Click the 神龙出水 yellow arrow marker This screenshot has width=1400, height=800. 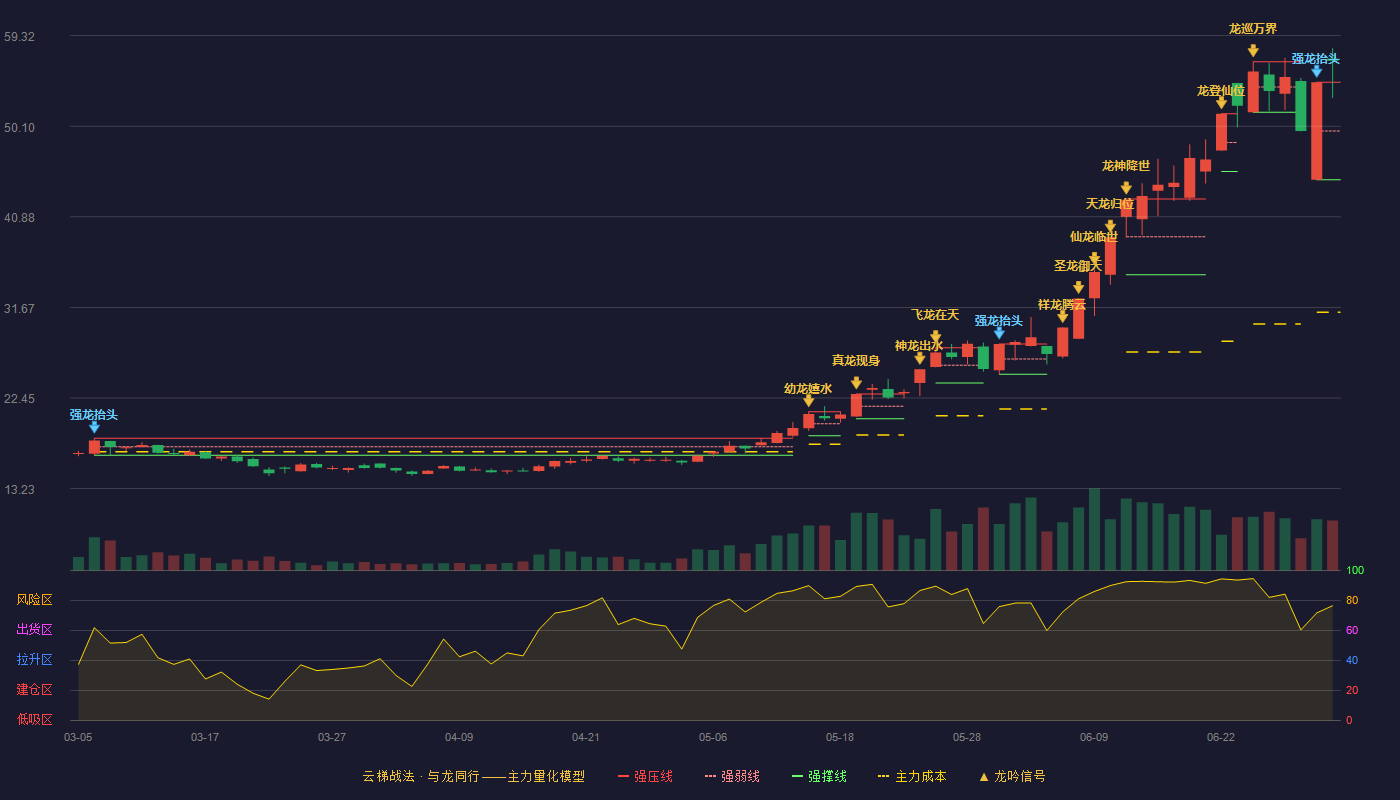(919, 358)
